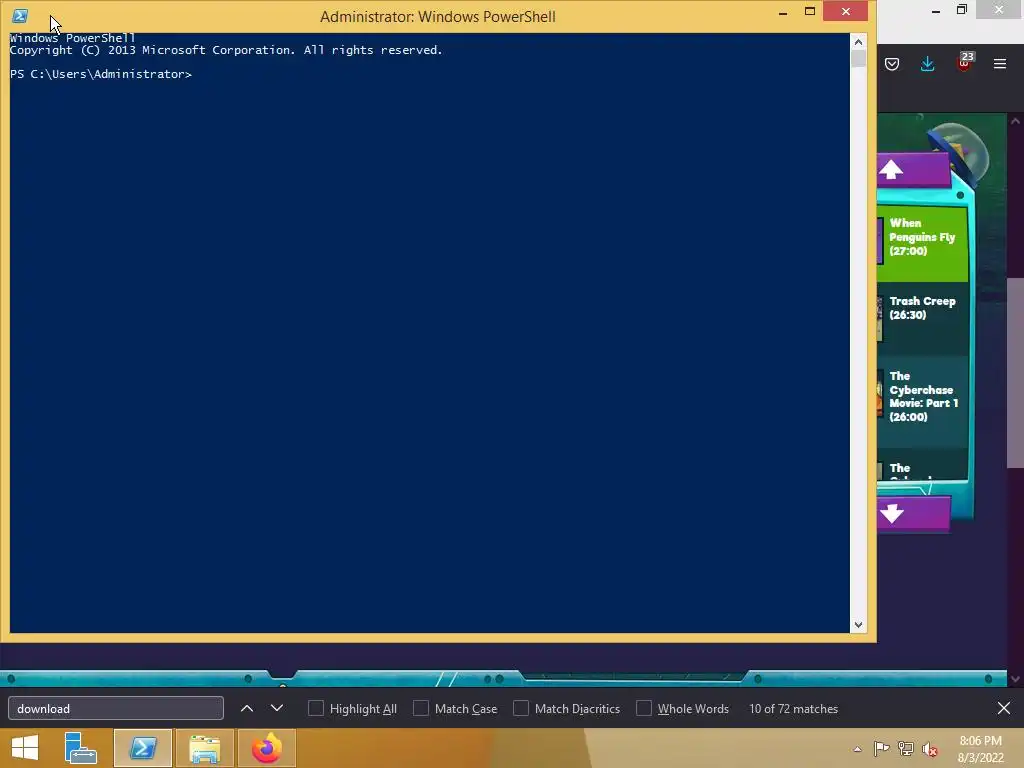1024x768 pixels.
Task: Toggle Whole Words checkbox
Action: tap(643, 709)
